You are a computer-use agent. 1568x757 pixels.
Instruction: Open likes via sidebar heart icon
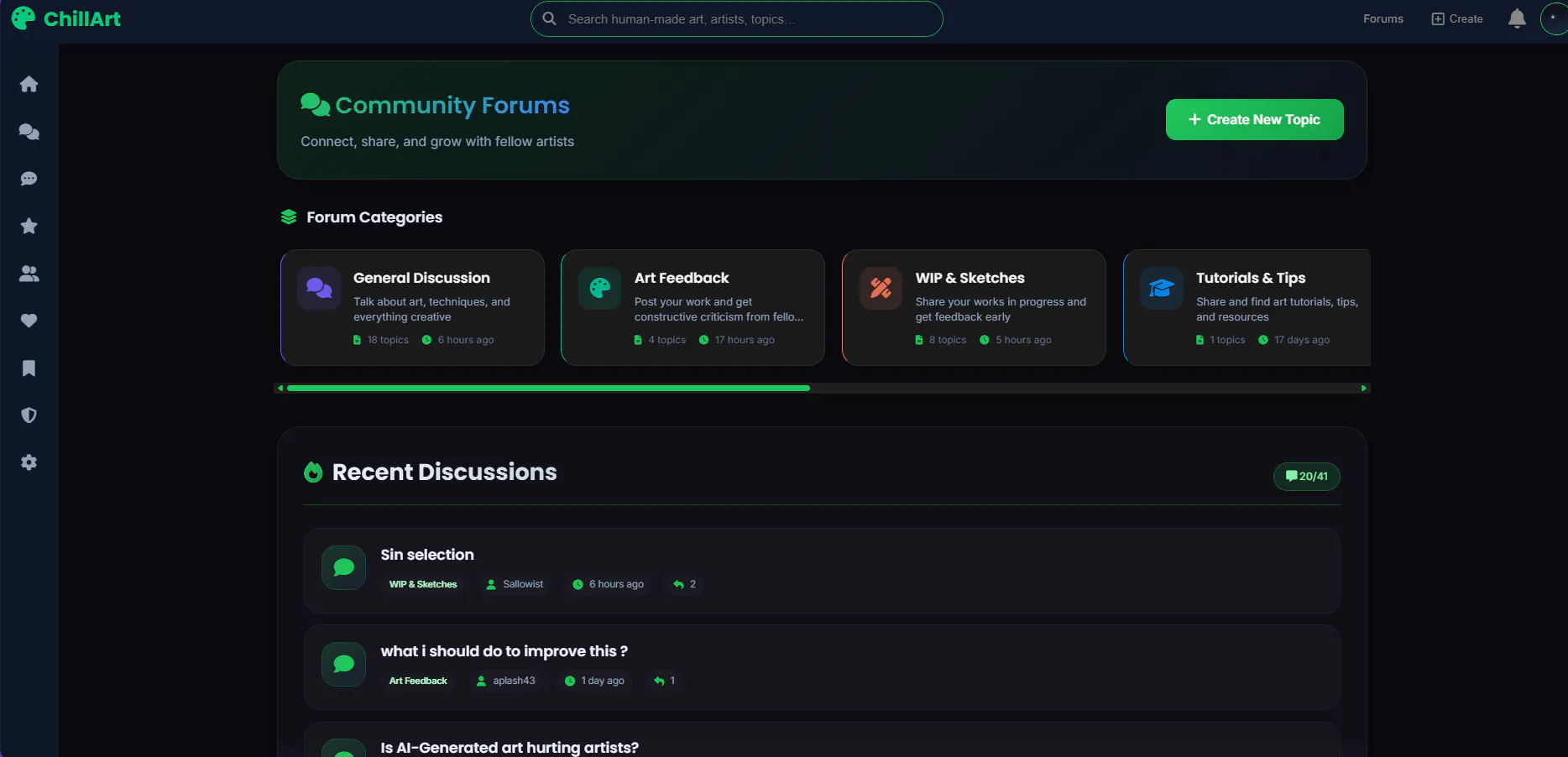(29, 321)
